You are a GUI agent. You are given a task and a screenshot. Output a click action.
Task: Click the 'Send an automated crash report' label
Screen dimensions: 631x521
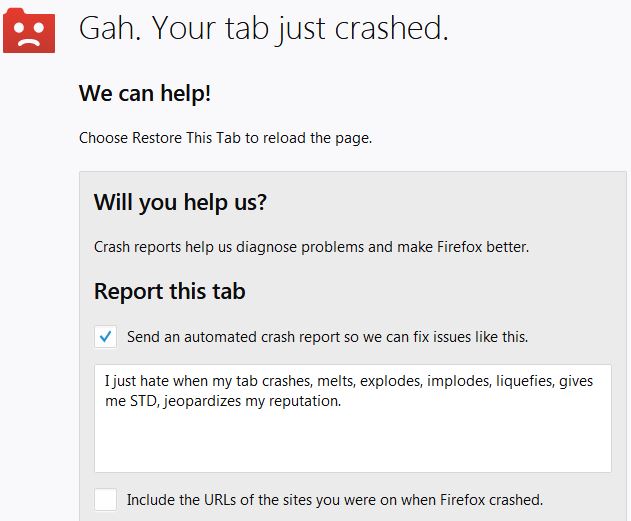(x=327, y=337)
